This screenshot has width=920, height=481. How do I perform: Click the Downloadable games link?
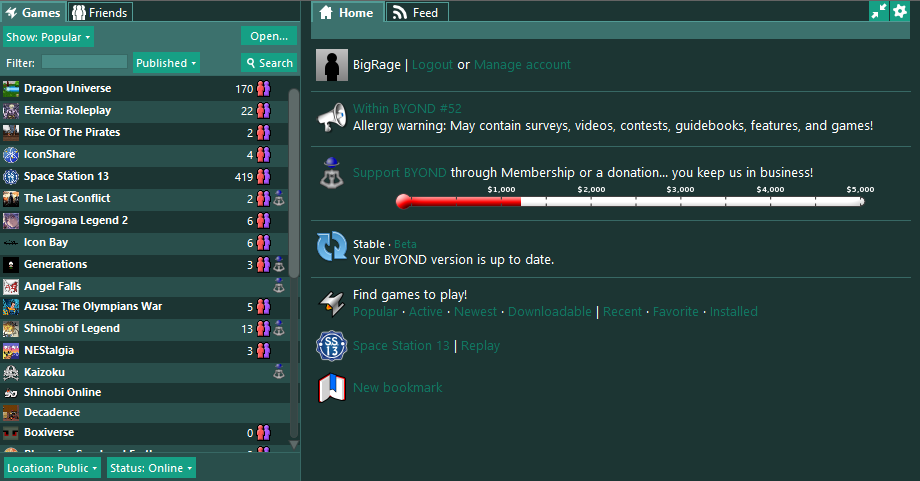(550, 311)
